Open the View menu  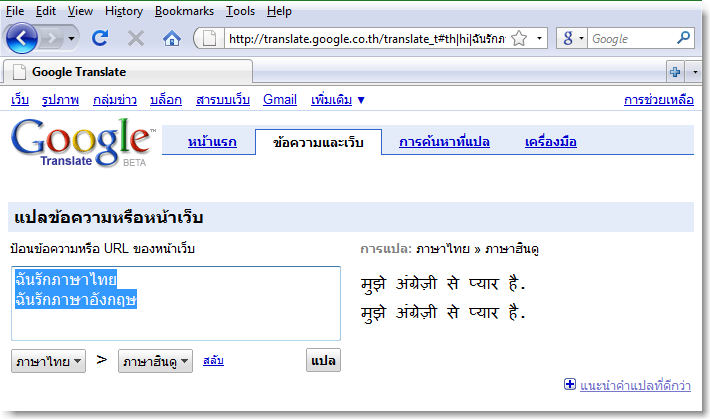click(x=80, y=11)
